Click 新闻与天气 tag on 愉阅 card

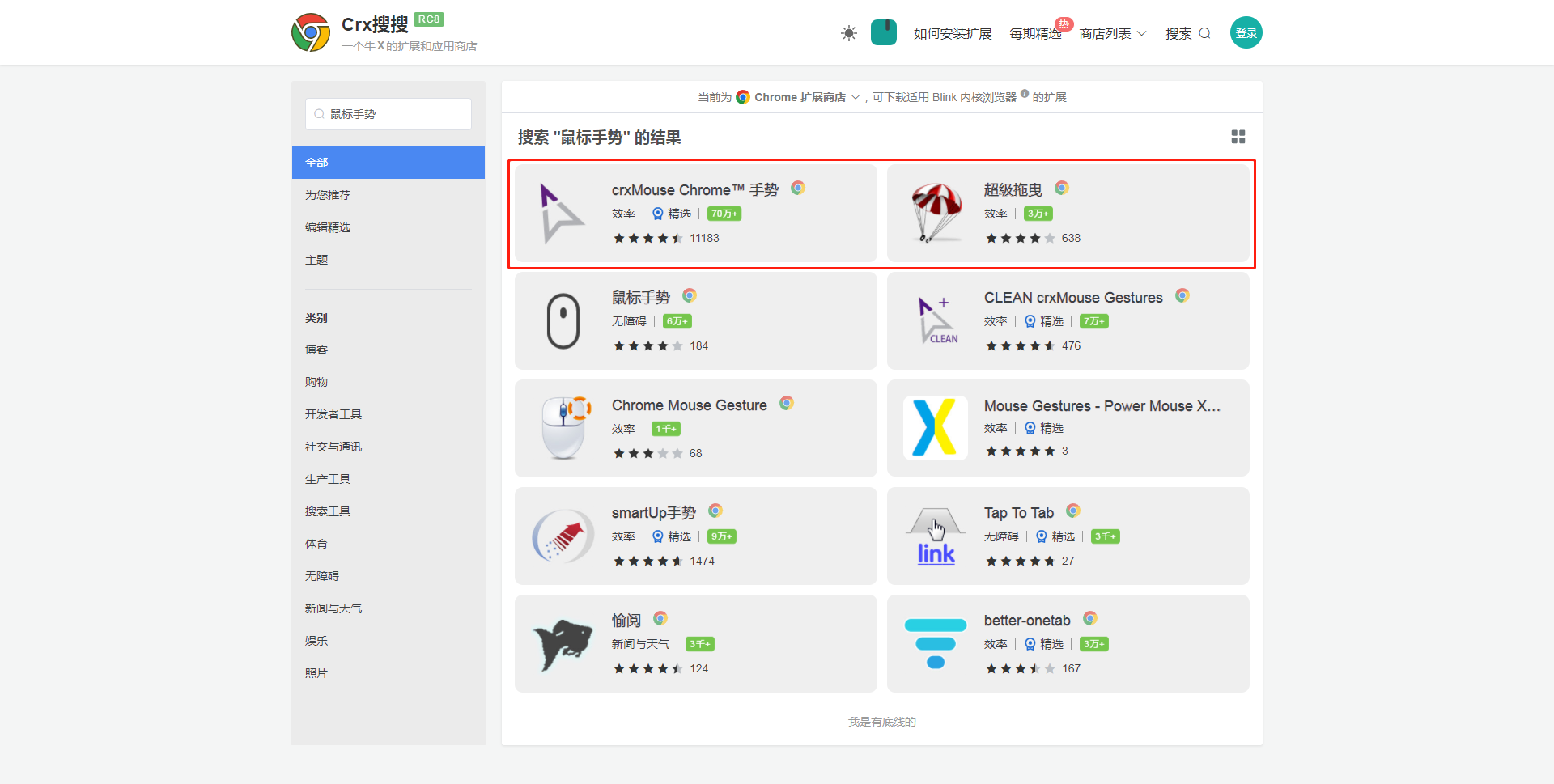[x=641, y=644]
